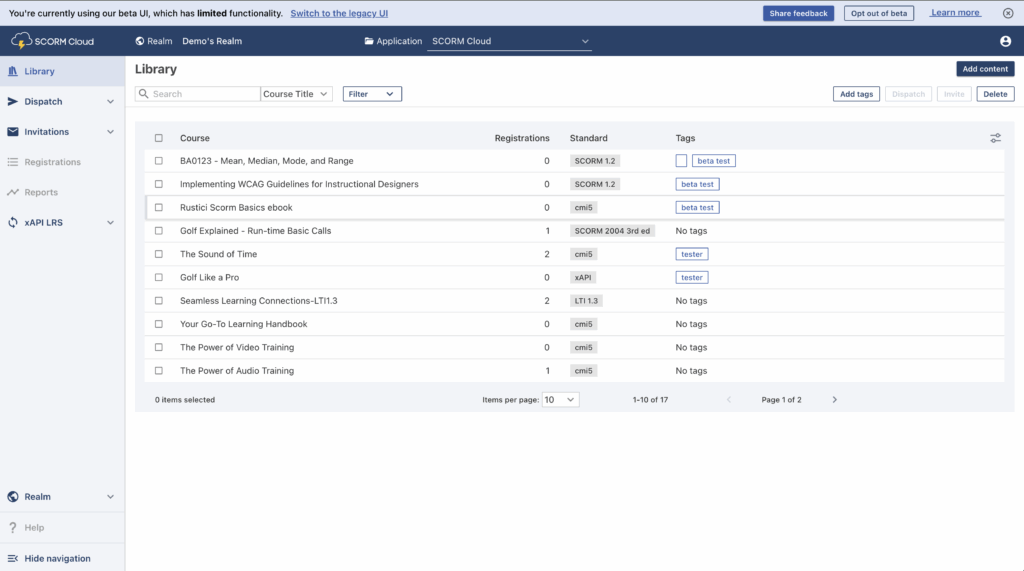
Task: Click the Realm globe icon in sidebar
Action: [12, 497]
